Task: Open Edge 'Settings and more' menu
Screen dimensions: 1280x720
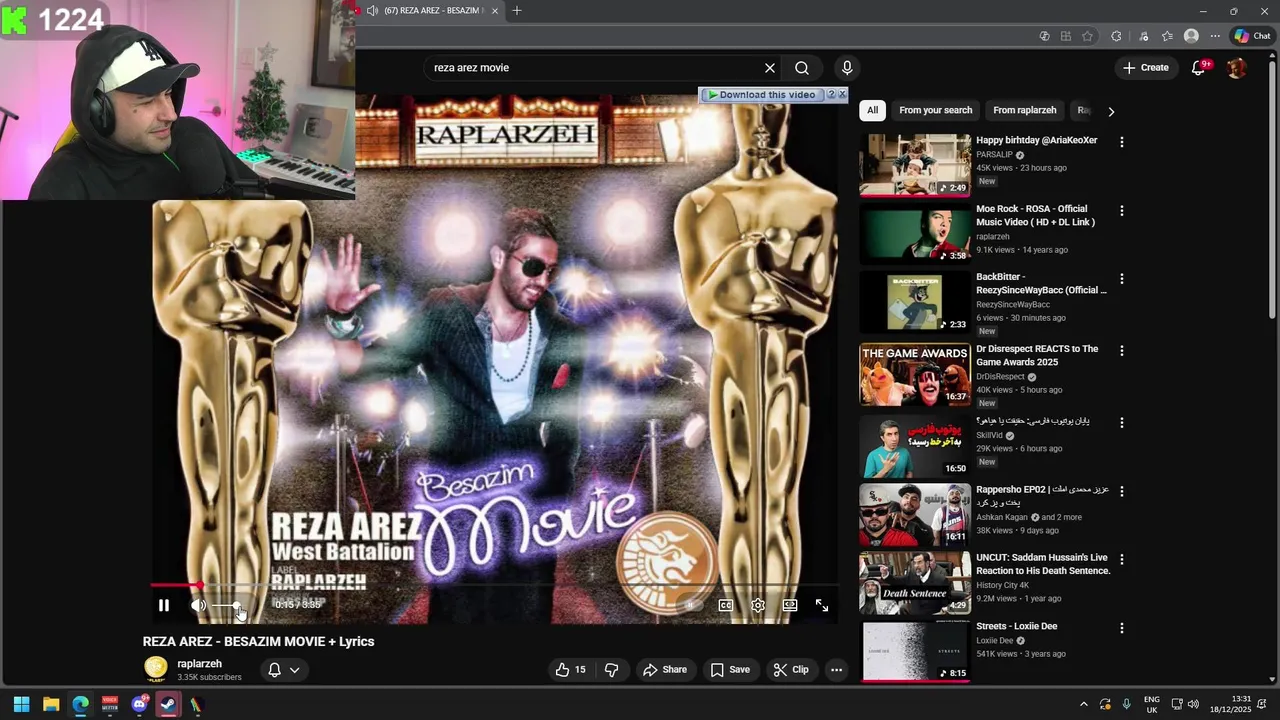Action: click(1215, 36)
